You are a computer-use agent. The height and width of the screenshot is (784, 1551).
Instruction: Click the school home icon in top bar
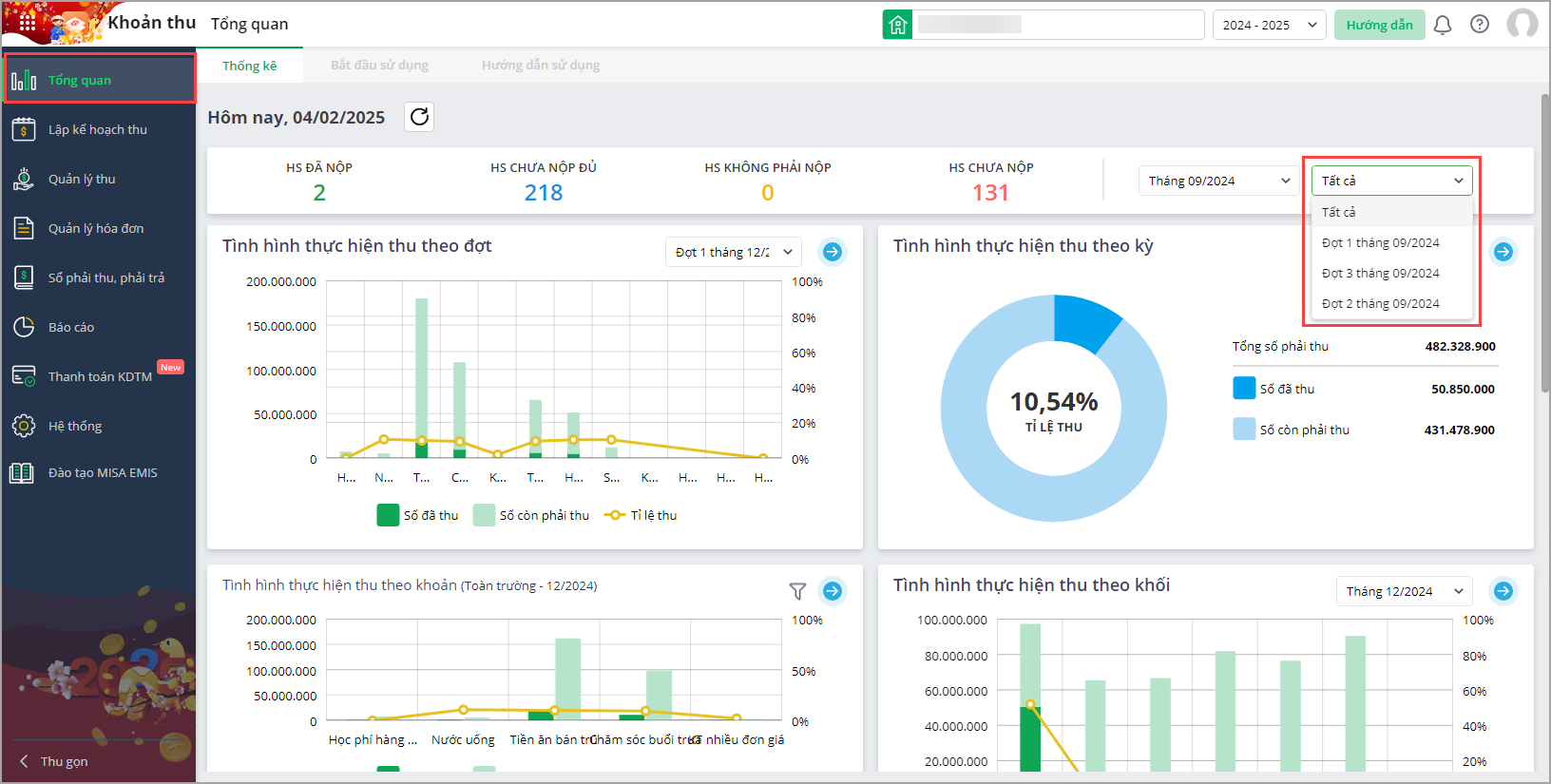[897, 25]
